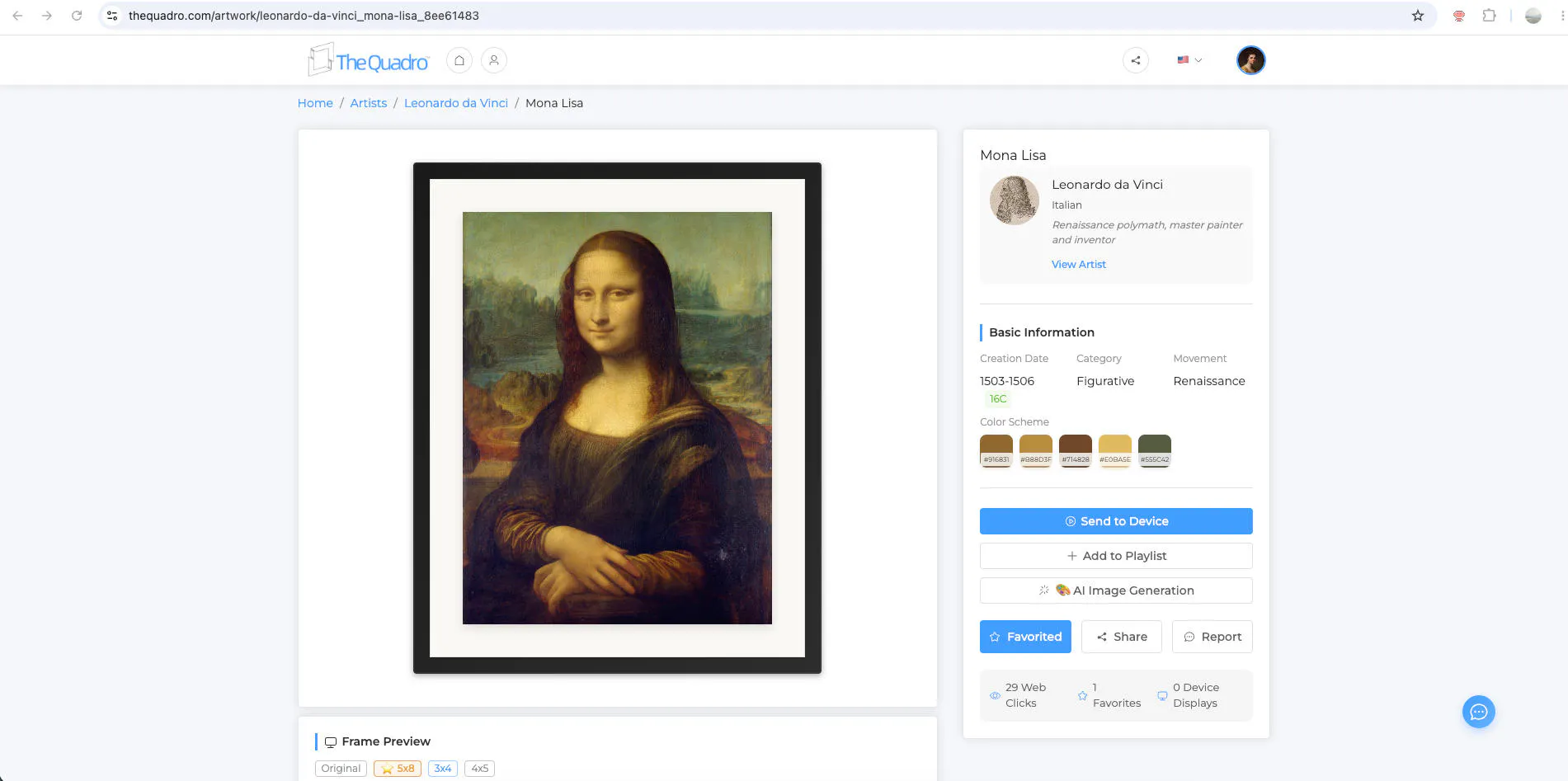Click the Leonardo da Vinci artist name
This screenshot has width=1568, height=781.
click(1107, 185)
